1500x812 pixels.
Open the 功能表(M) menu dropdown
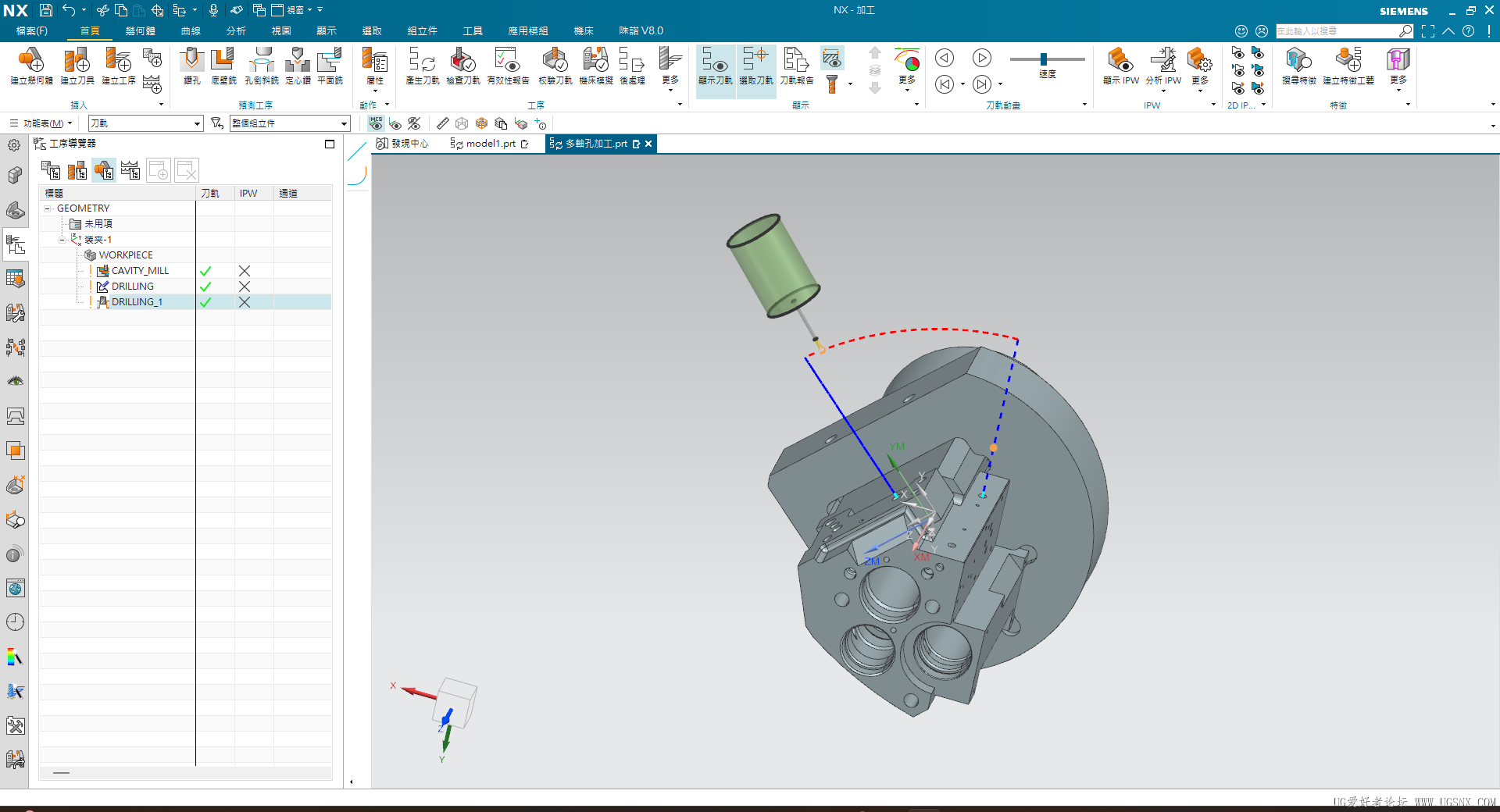41,123
